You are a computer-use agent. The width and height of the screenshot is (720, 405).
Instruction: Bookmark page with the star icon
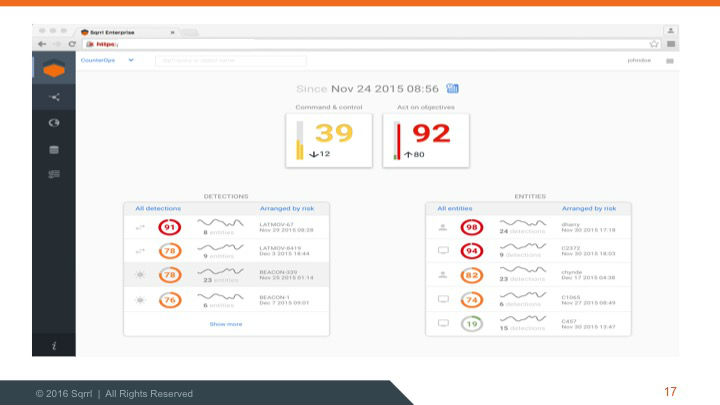tap(654, 44)
